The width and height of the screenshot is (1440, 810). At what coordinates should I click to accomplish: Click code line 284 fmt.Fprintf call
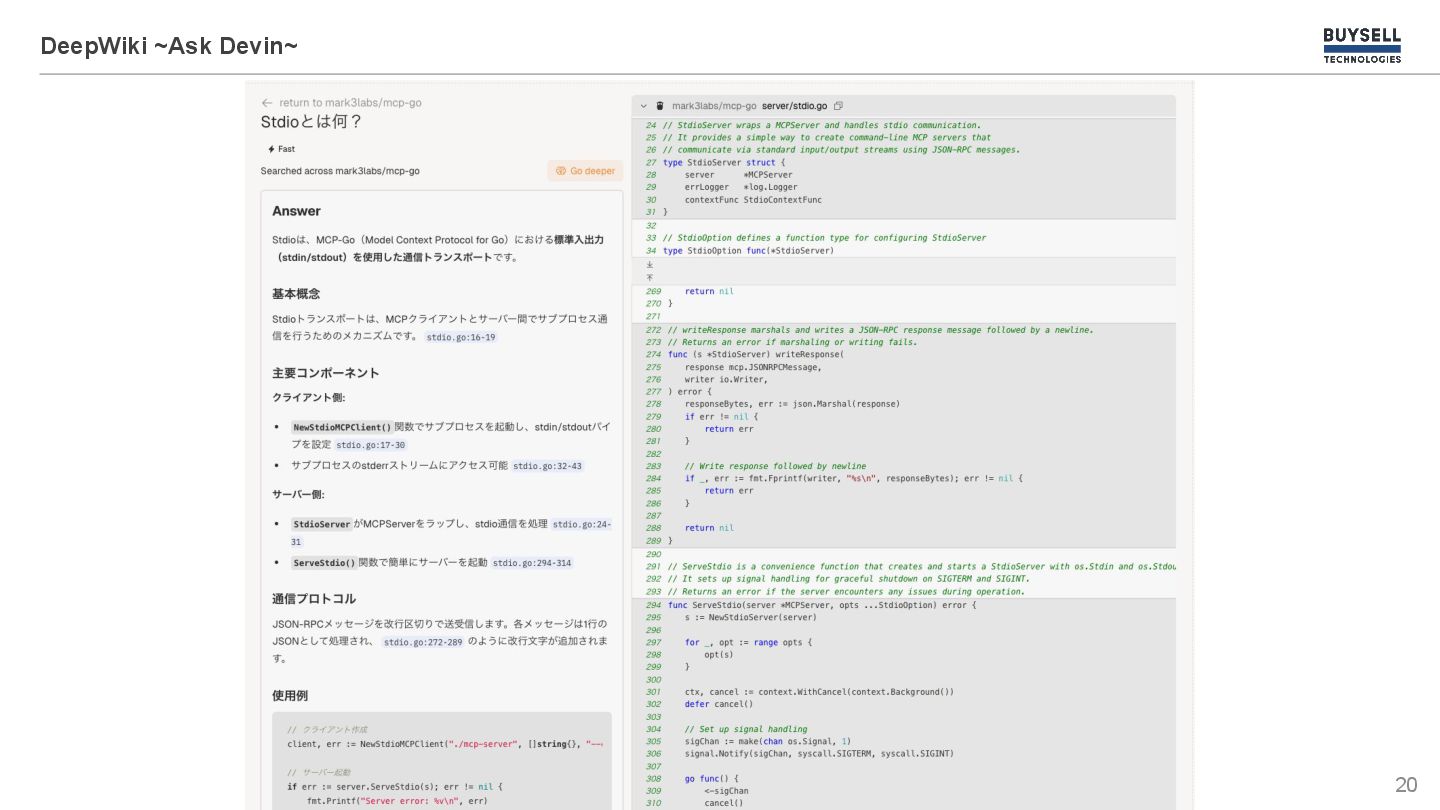[x=854, y=479]
